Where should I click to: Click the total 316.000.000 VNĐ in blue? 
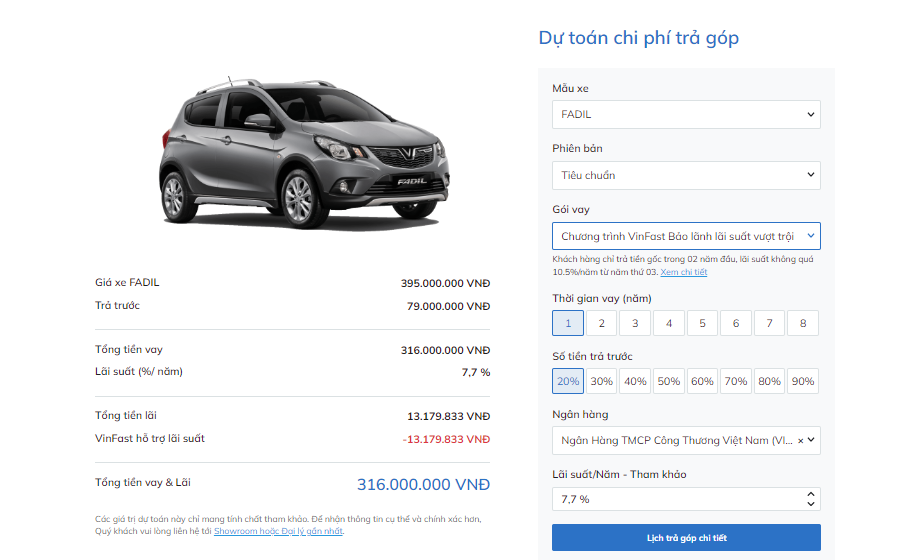[x=423, y=484]
